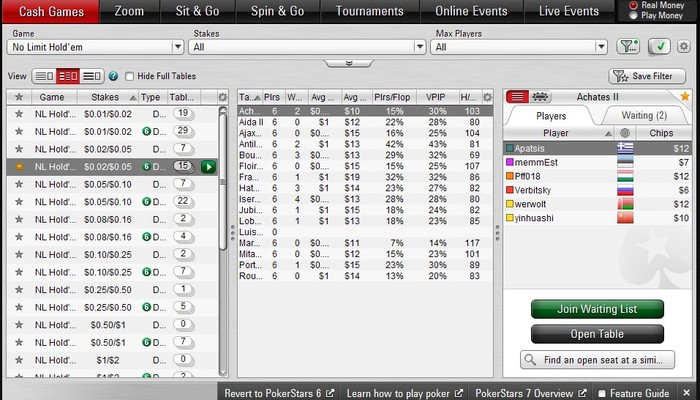Switch to player list view icon

[517, 96]
